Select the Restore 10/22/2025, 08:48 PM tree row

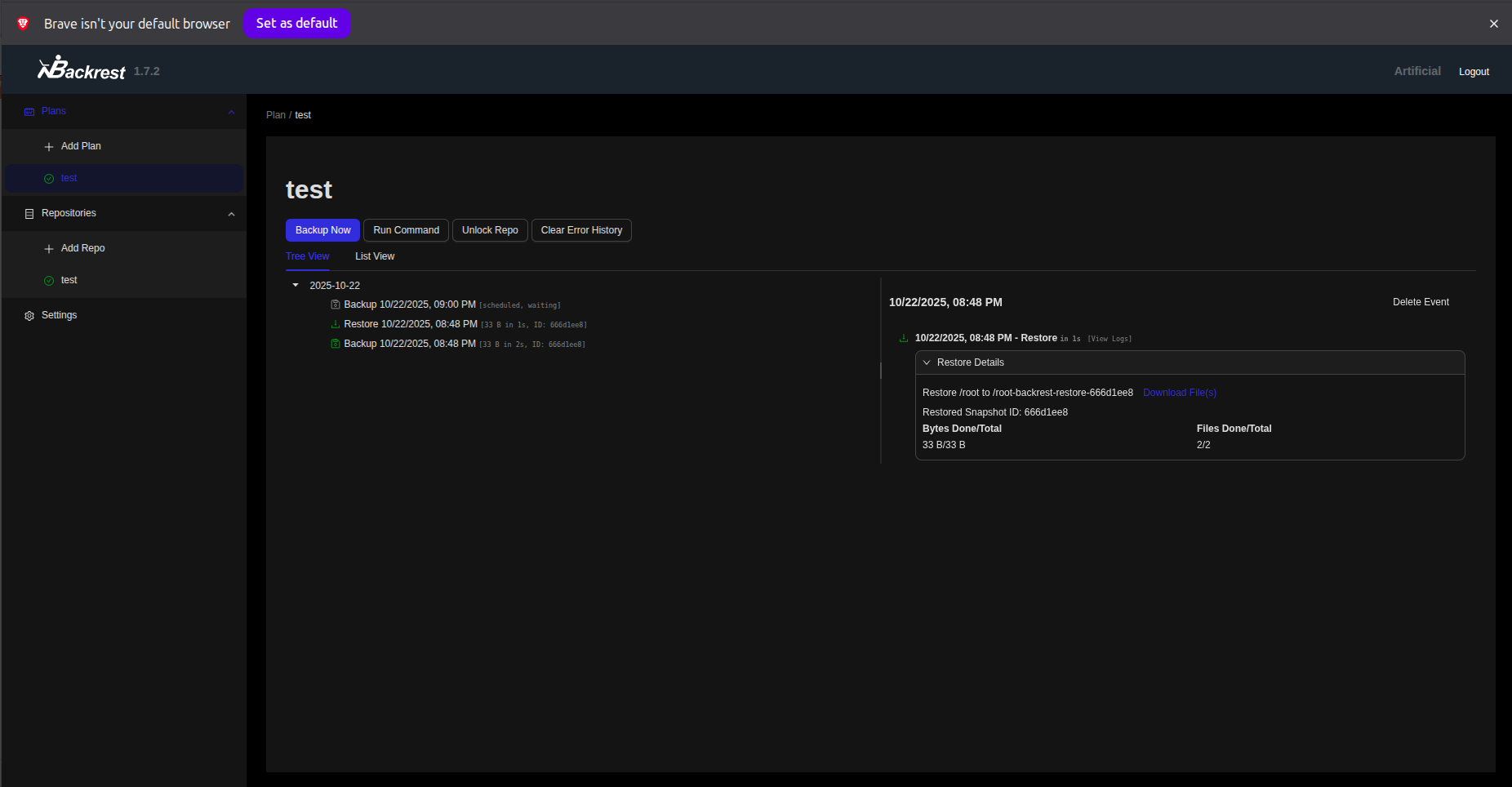point(458,324)
